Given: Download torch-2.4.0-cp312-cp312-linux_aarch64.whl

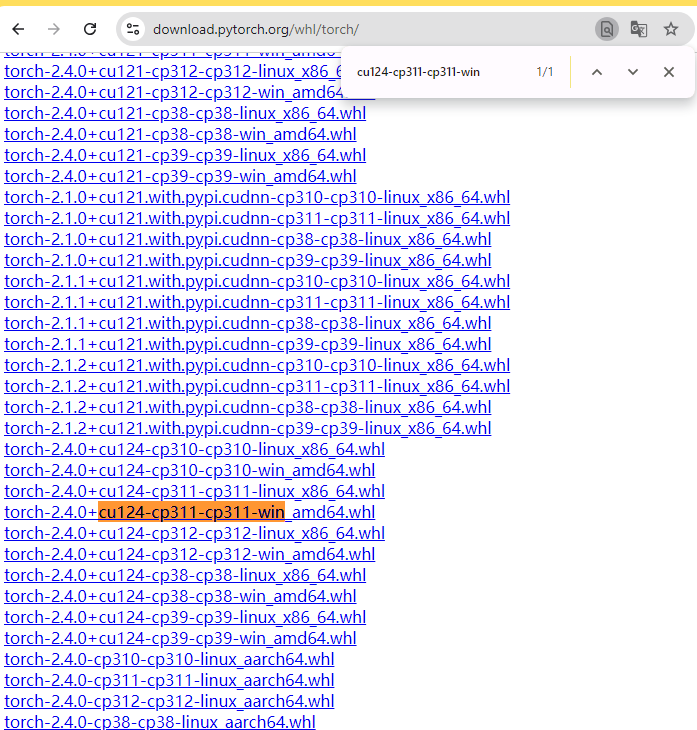Looking at the screenshot, I should [169, 701].
